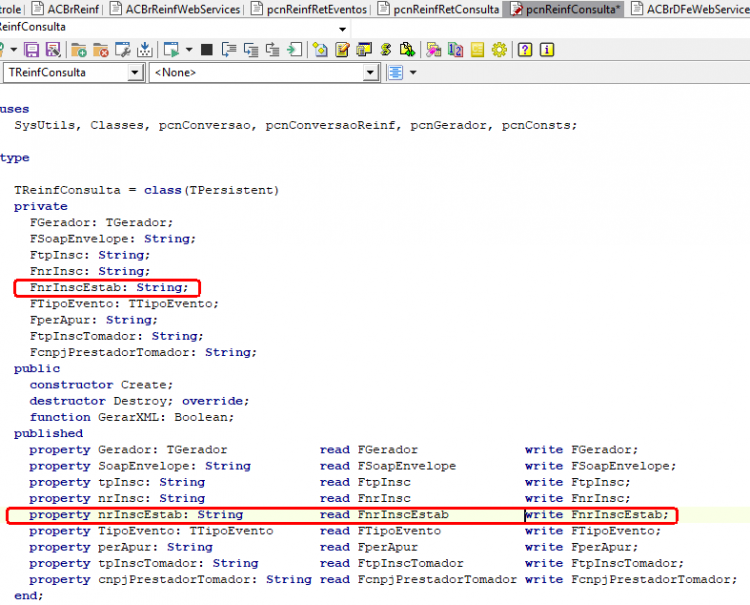Click the 'type' keyword line
The image size is (750, 605).
(14, 158)
